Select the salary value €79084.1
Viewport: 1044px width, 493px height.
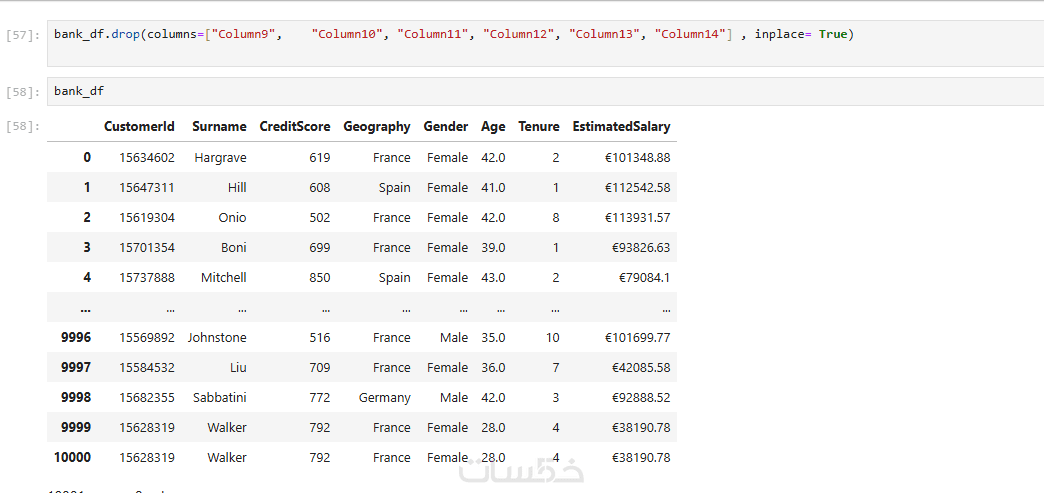point(637,277)
